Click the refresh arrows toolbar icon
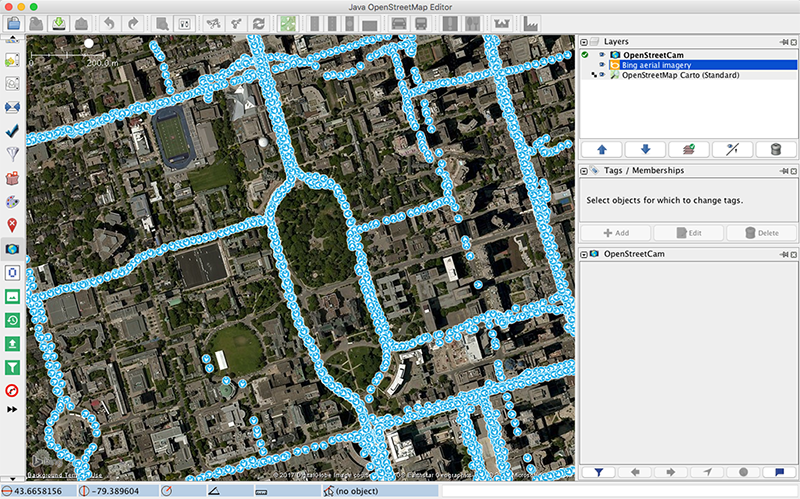The height and width of the screenshot is (499, 800). 259,22
